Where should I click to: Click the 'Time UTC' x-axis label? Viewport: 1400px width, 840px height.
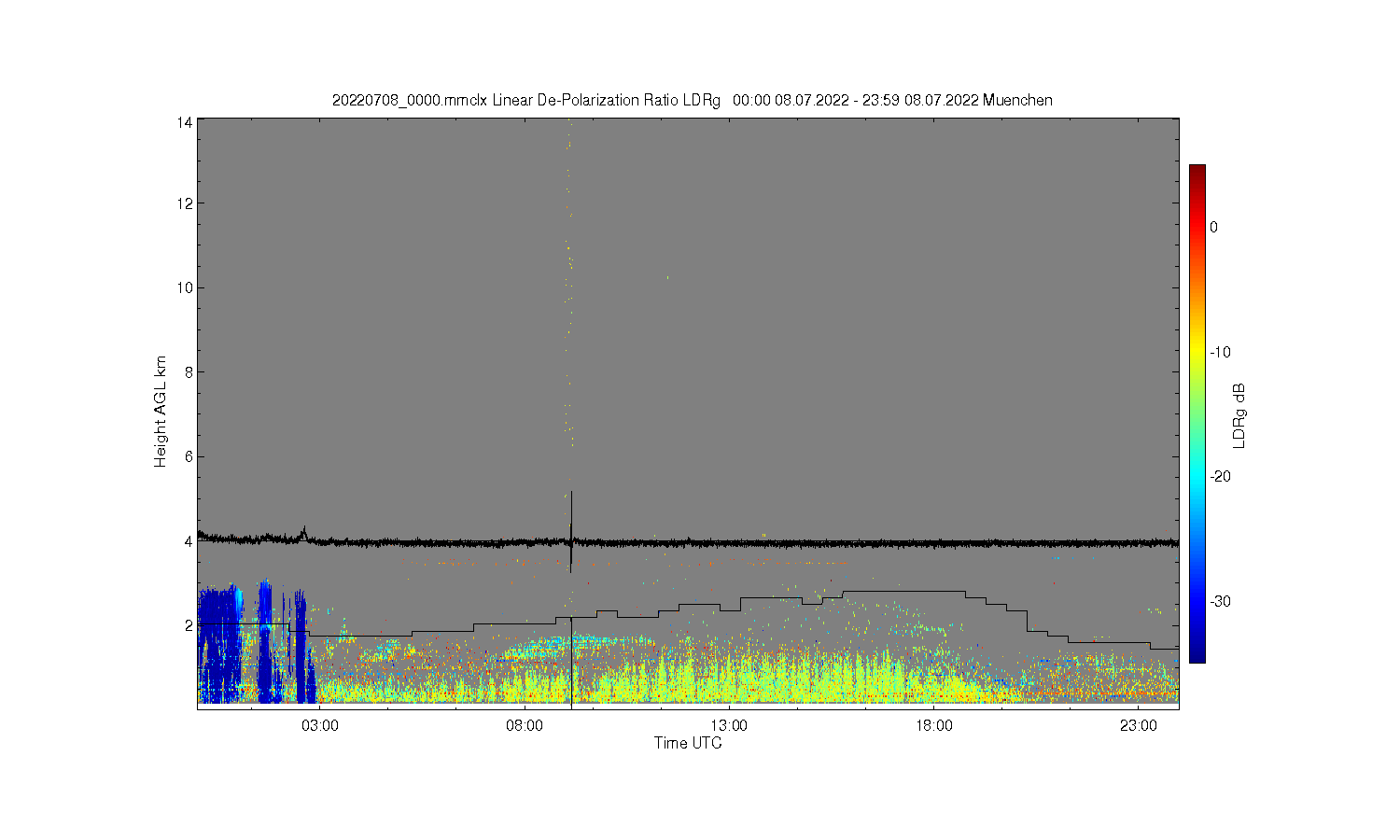[x=688, y=743]
